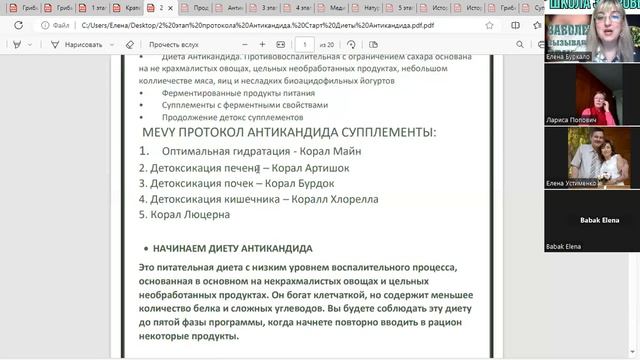The width and height of the screenshot is (640, 360).
Task: Click line Детоксикация кишечника – Коралл Хлорелла
Action: (x=259, y=199)
